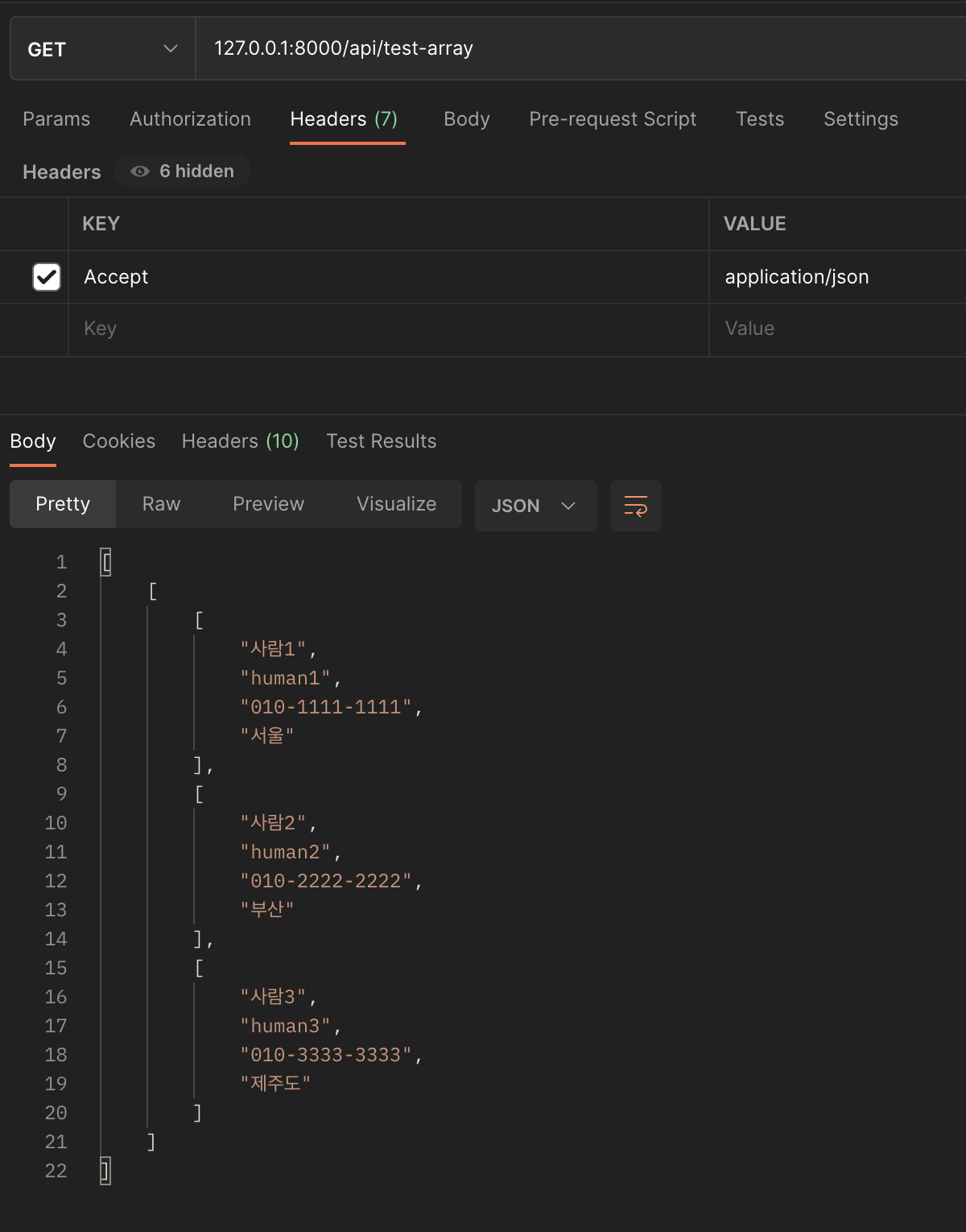Screen dimensions: 966x1232
Task: Open the Tests tab
Action: pyautogui.click(x=760, y=119)
